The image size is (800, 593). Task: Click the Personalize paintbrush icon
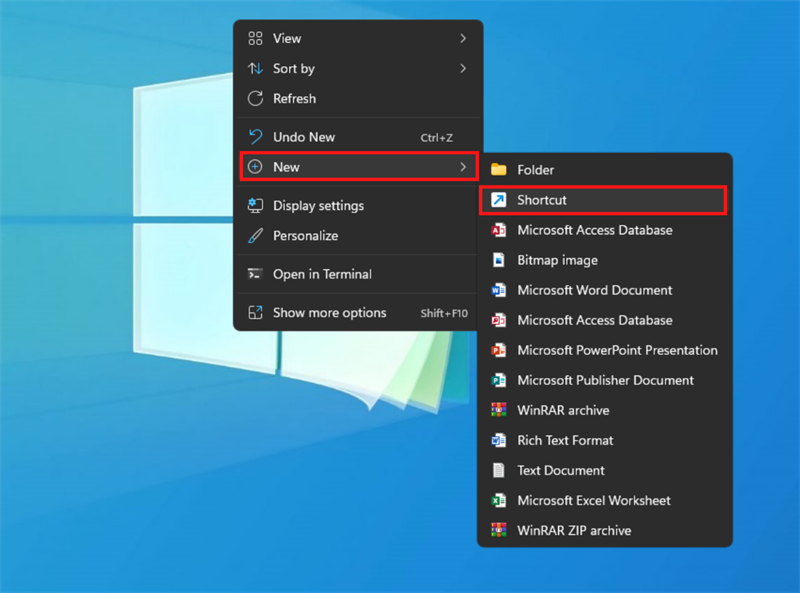coord(255,236)
